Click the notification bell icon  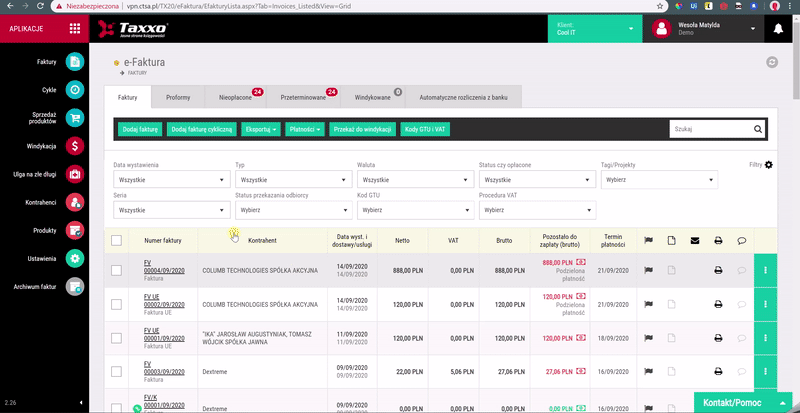[778, 29]
